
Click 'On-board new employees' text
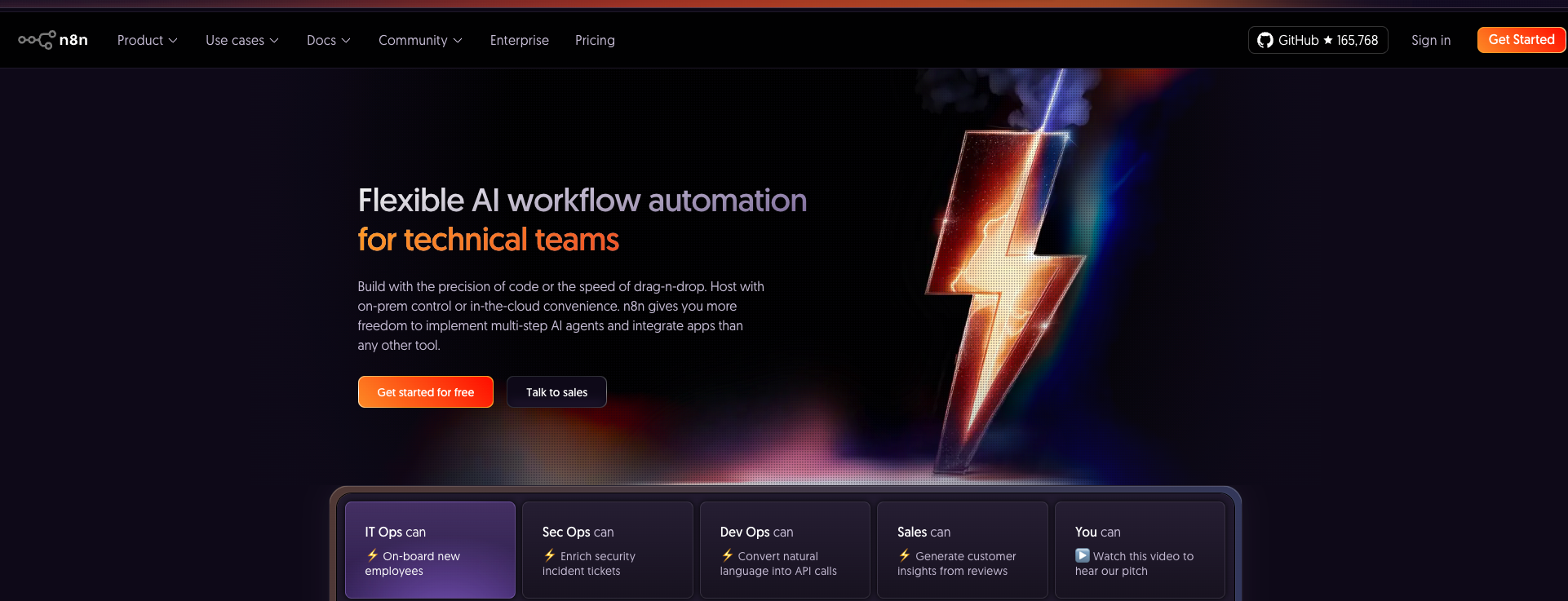413,563
